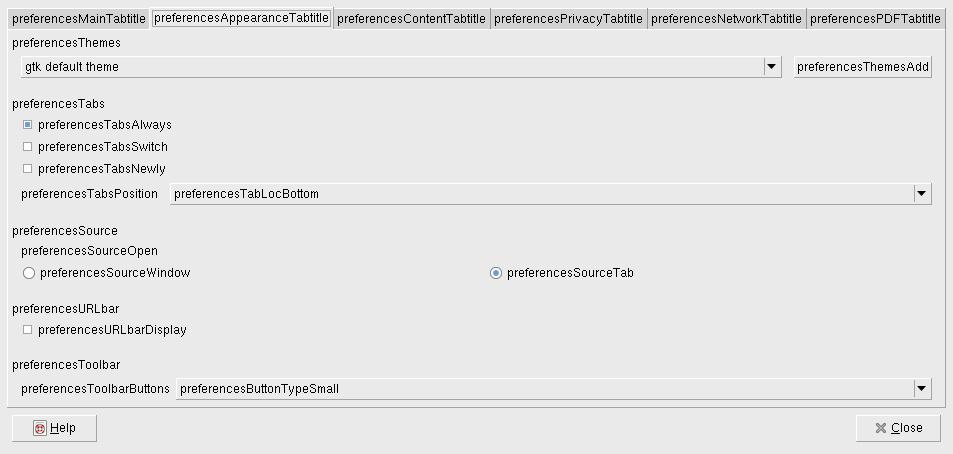This screenshot has height=454, width=953.
Task: Show the preferencesPDFTabtitle tab
Action: pos(875,19)
